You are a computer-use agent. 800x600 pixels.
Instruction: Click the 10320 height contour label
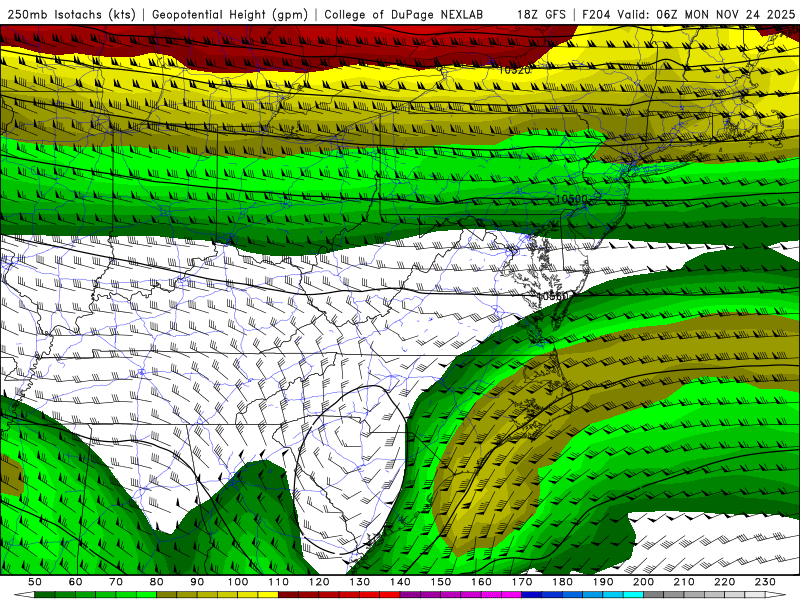point(514,70)
